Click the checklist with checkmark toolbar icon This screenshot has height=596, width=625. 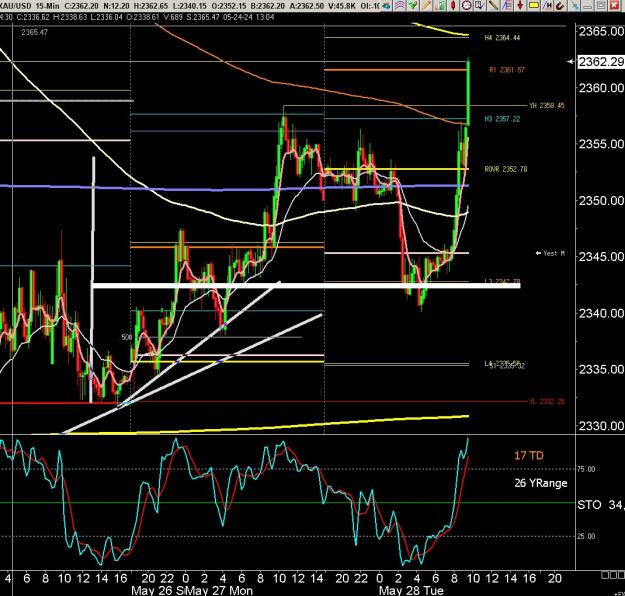480,6
